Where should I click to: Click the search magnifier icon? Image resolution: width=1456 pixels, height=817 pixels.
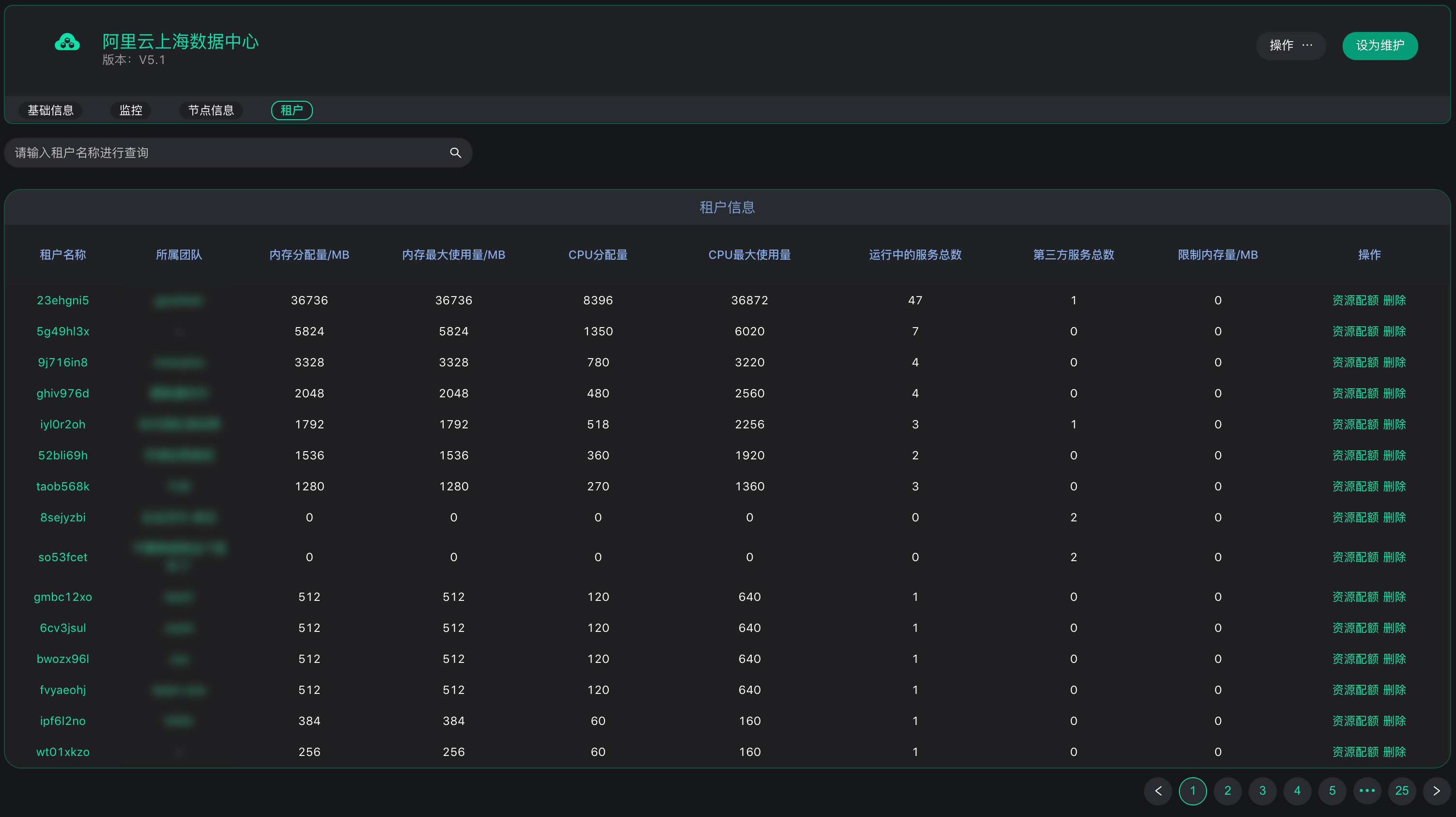(x=456, y=153)
